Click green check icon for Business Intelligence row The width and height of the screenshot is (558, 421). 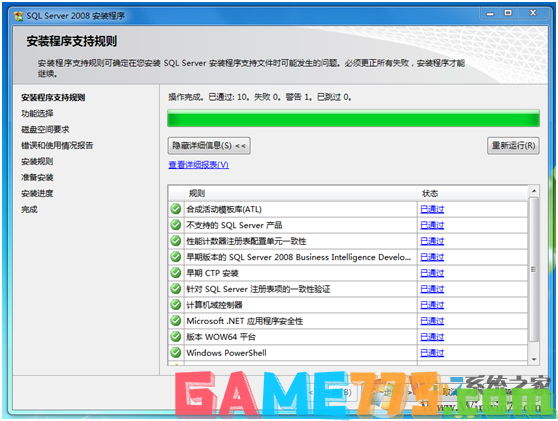point(175,257)
